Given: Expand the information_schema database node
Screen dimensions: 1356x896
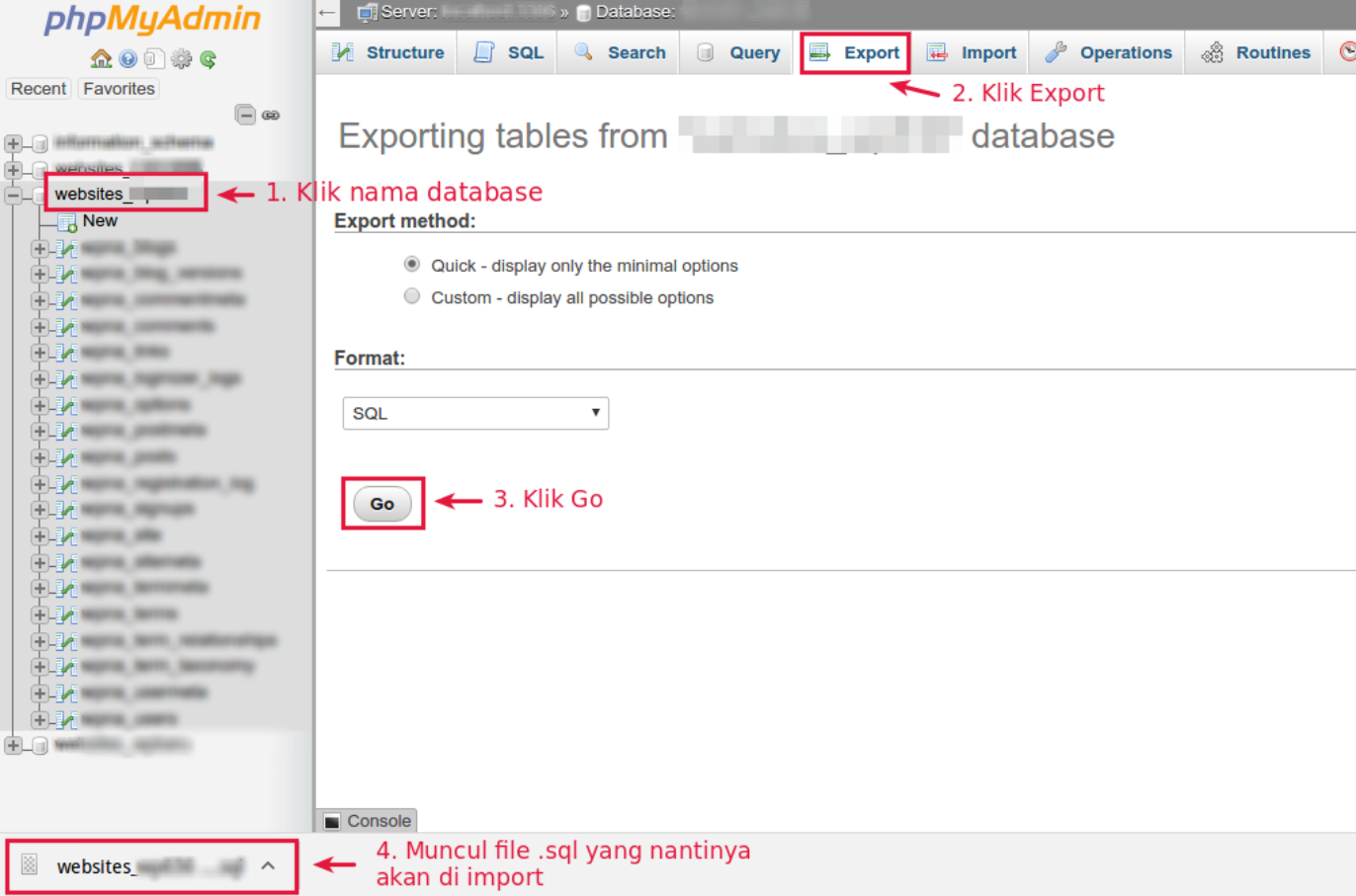Looking at the screenshot, I should (x=13, y=144).
